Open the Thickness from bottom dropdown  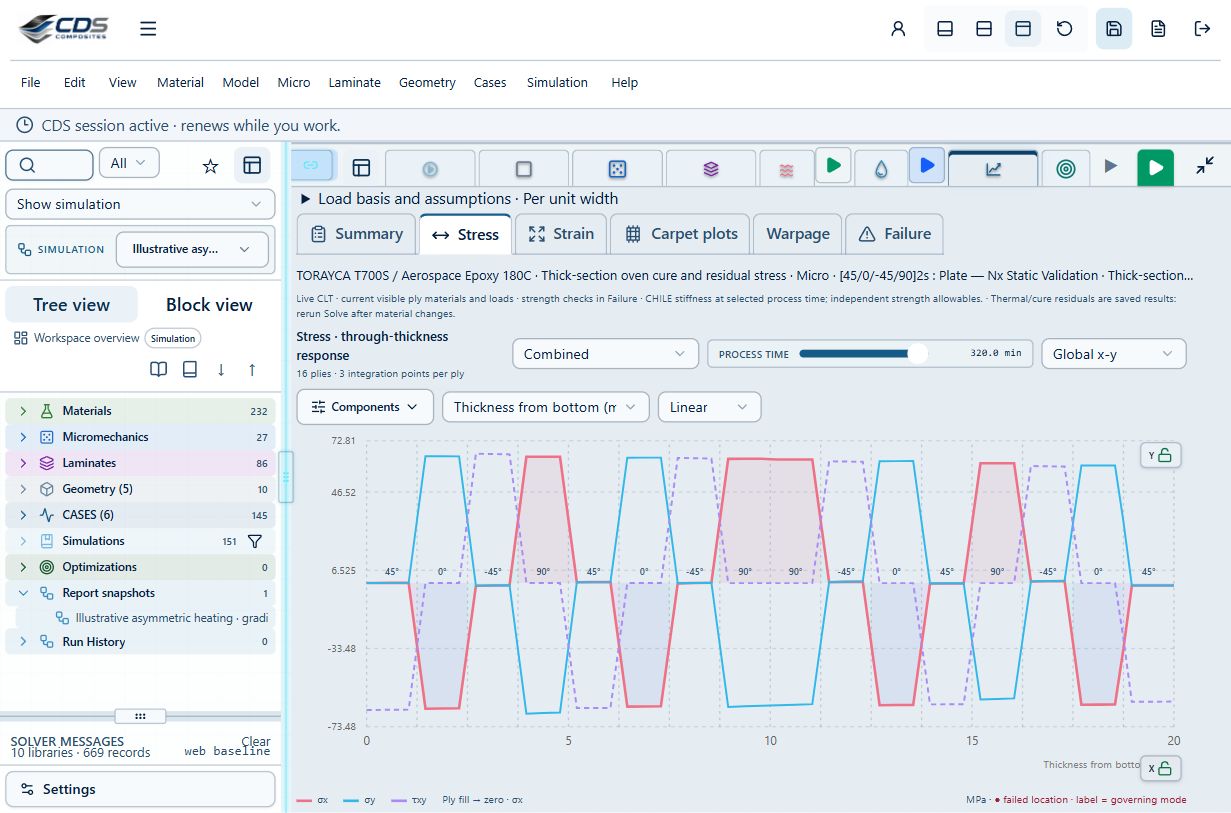click(546, 407)
